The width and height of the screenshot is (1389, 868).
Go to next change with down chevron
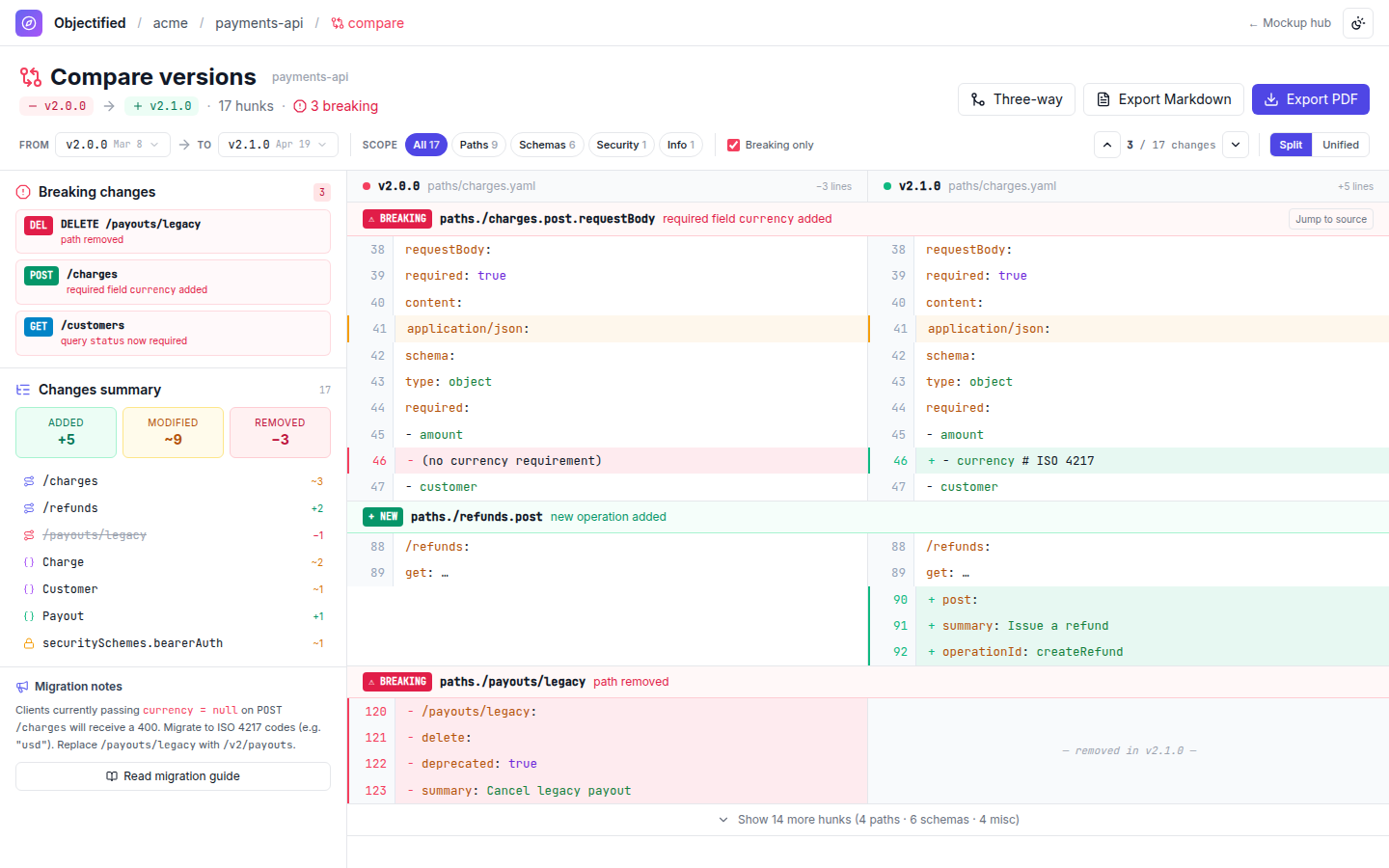1236,145
